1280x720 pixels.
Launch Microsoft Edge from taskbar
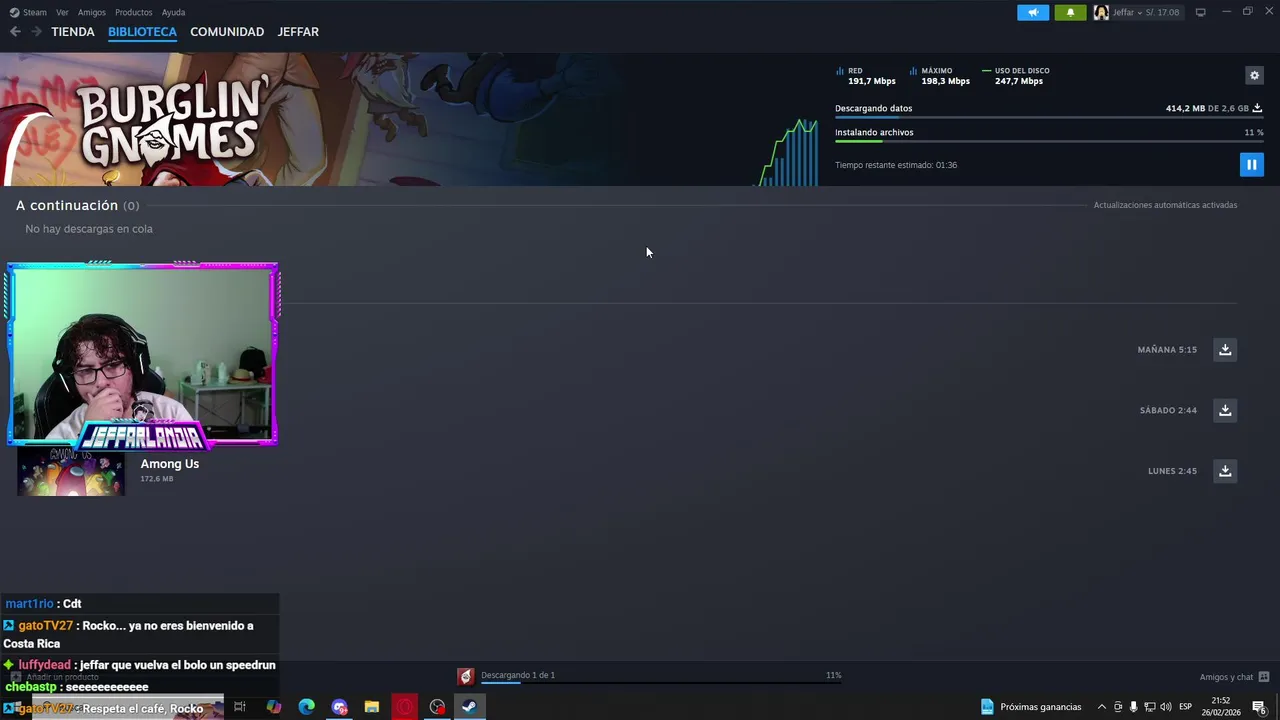pos(306,707)
